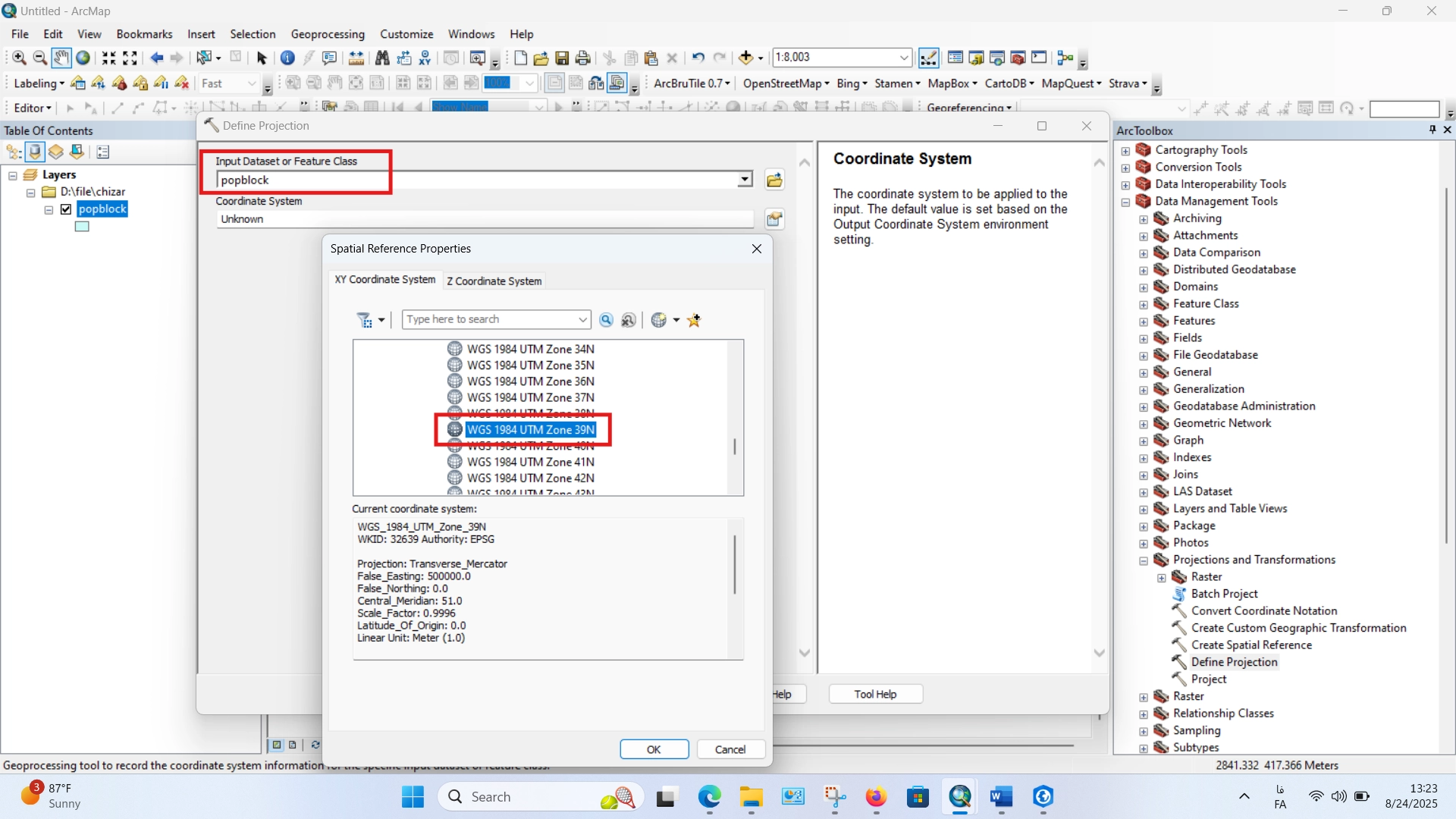Collapse Projections and Transformations toolset
Image resolution: width=1456 pixels, height=819 pixels.
[x=1144, y=560]
